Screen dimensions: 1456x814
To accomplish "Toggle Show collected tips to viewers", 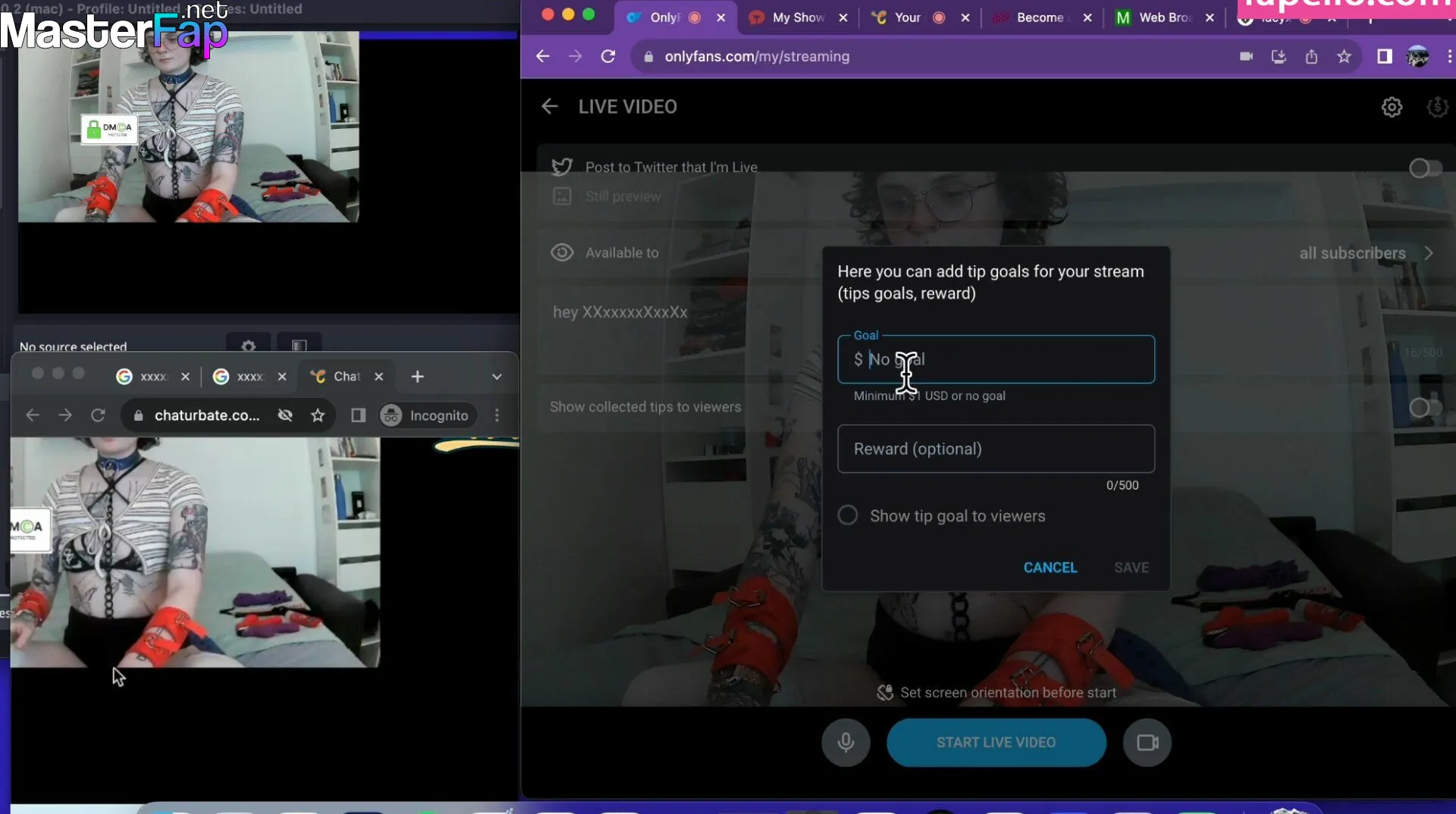I will [1424, 408].
